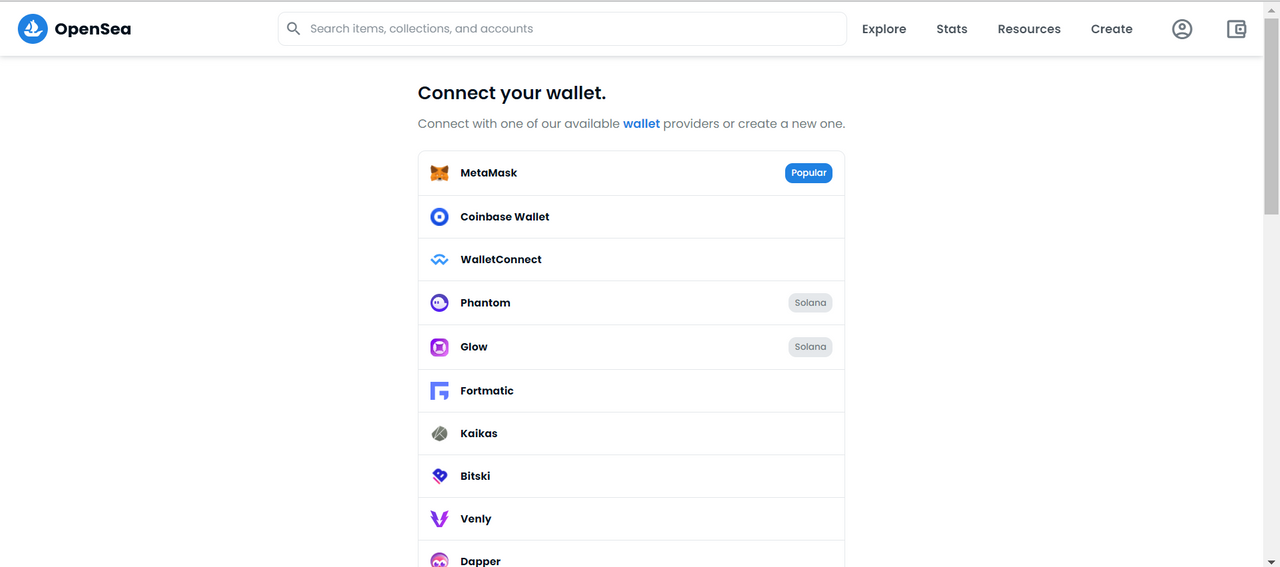Image resolution: width=1280 pixels, height=567 pixels.
Task: Click the Fortmatic icon
Action: pyautogui.click(x=439, y=391)
